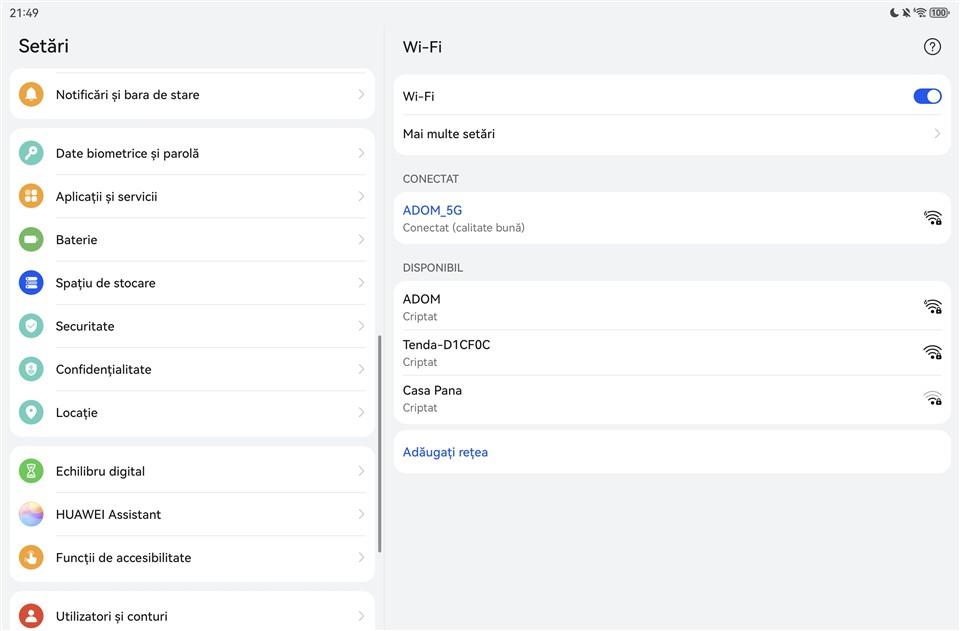Click the Locație pin icon

(x=31, y=412)
